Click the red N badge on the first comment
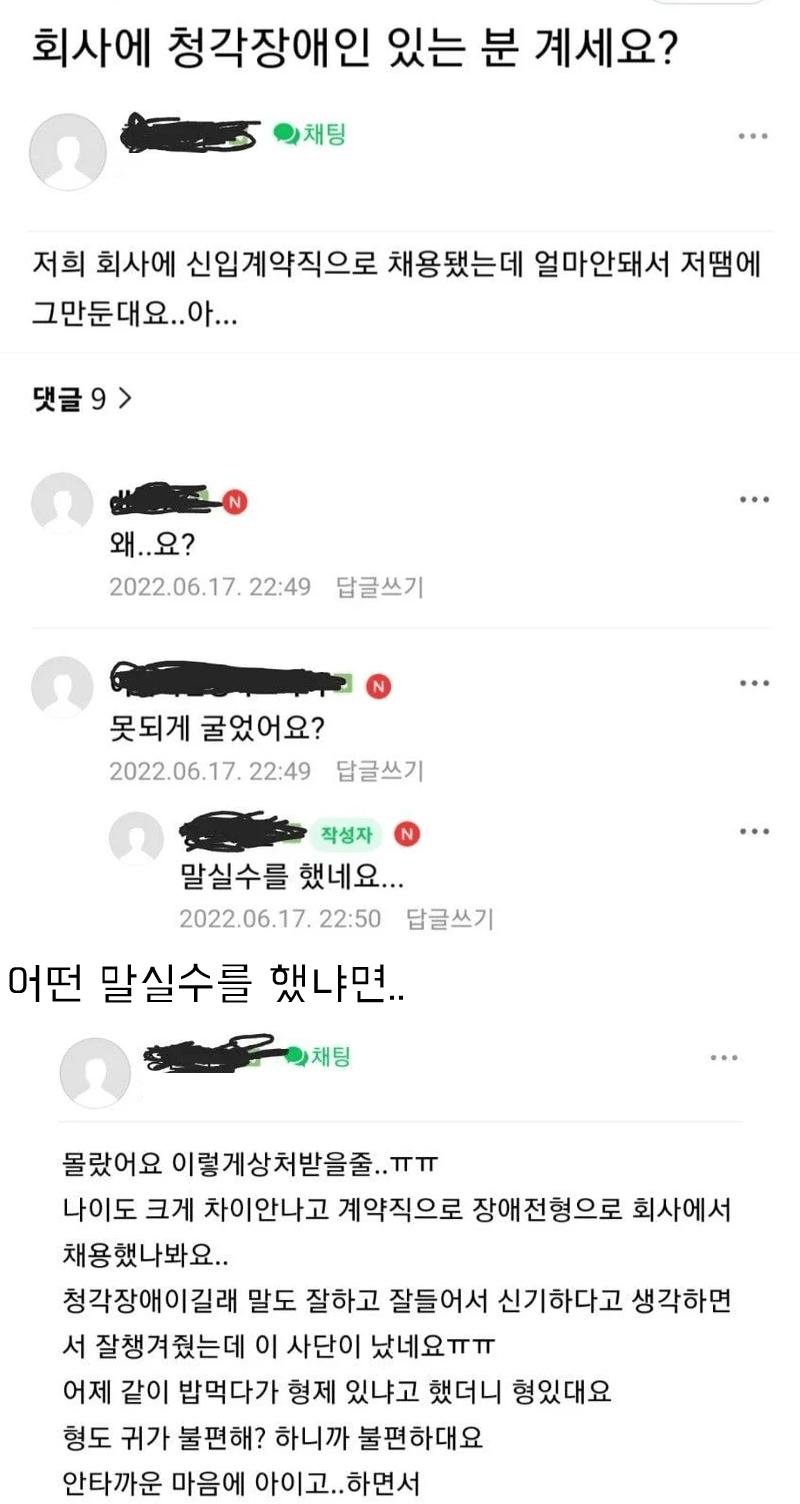 [x=235, y=502]
